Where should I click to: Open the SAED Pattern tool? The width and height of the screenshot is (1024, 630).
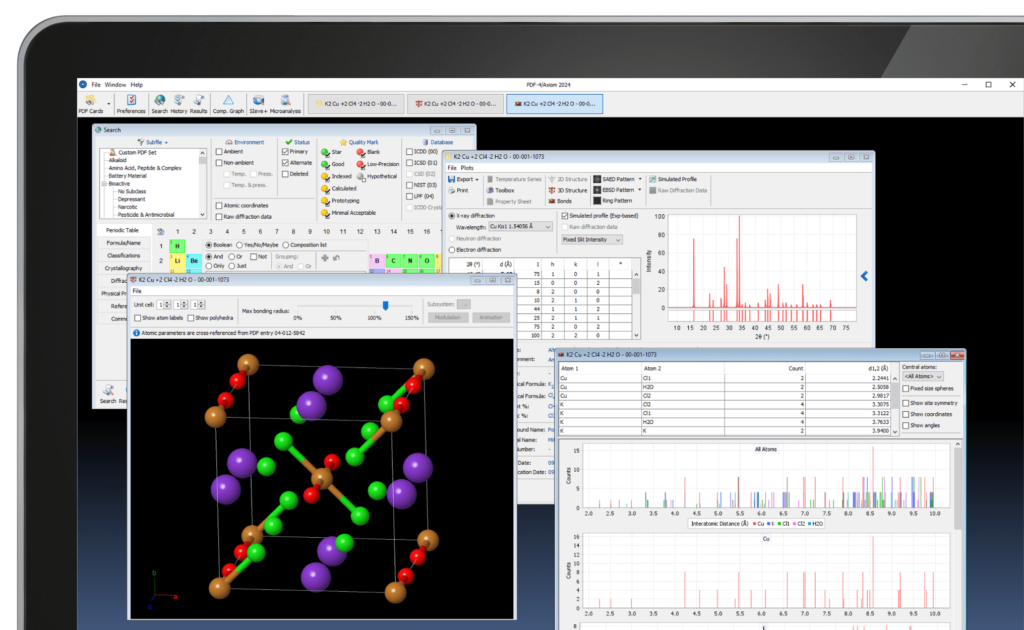click(614, 179)
